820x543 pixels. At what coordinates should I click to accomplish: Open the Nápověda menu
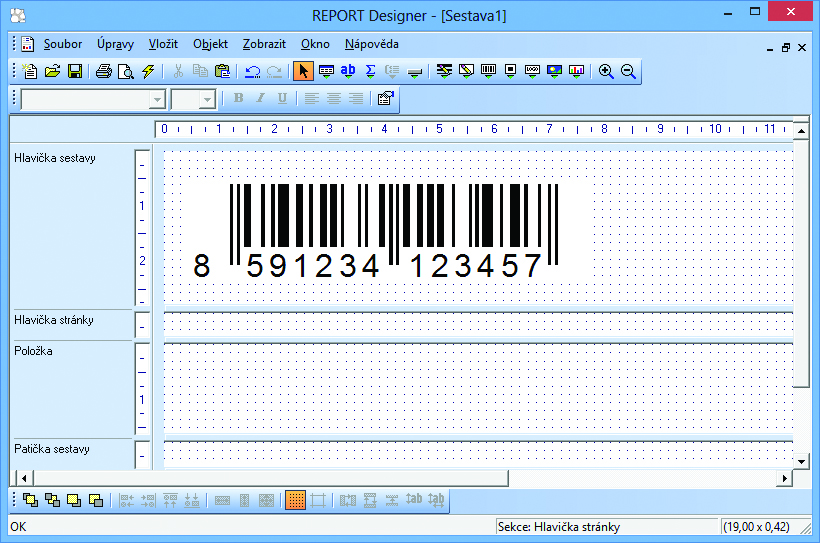372,44
